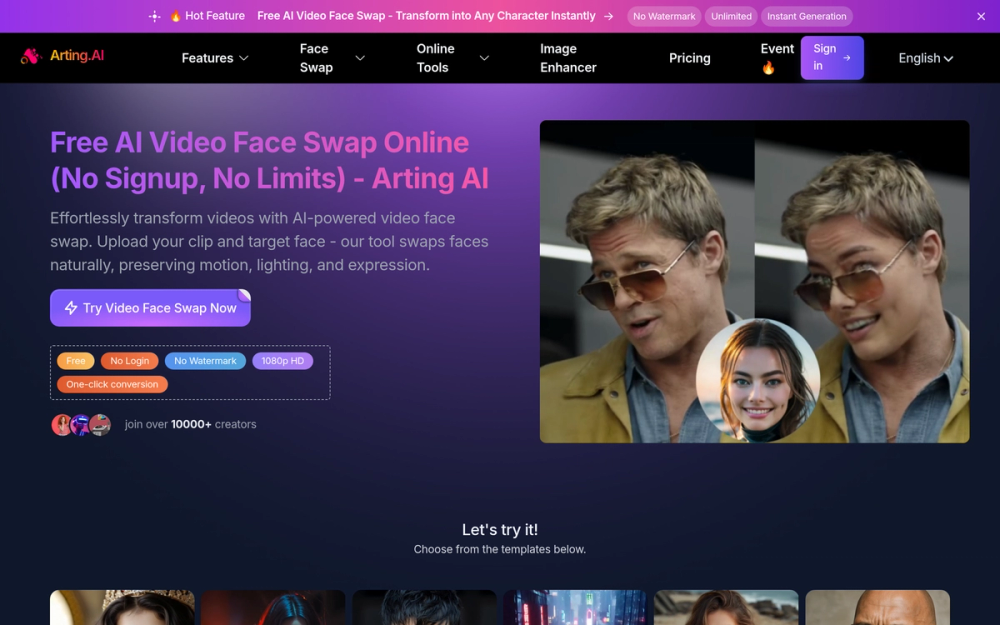Click the Arting.AI logo icon
The height and width of the screenshot is (625, 1000).
pos(31,56)
